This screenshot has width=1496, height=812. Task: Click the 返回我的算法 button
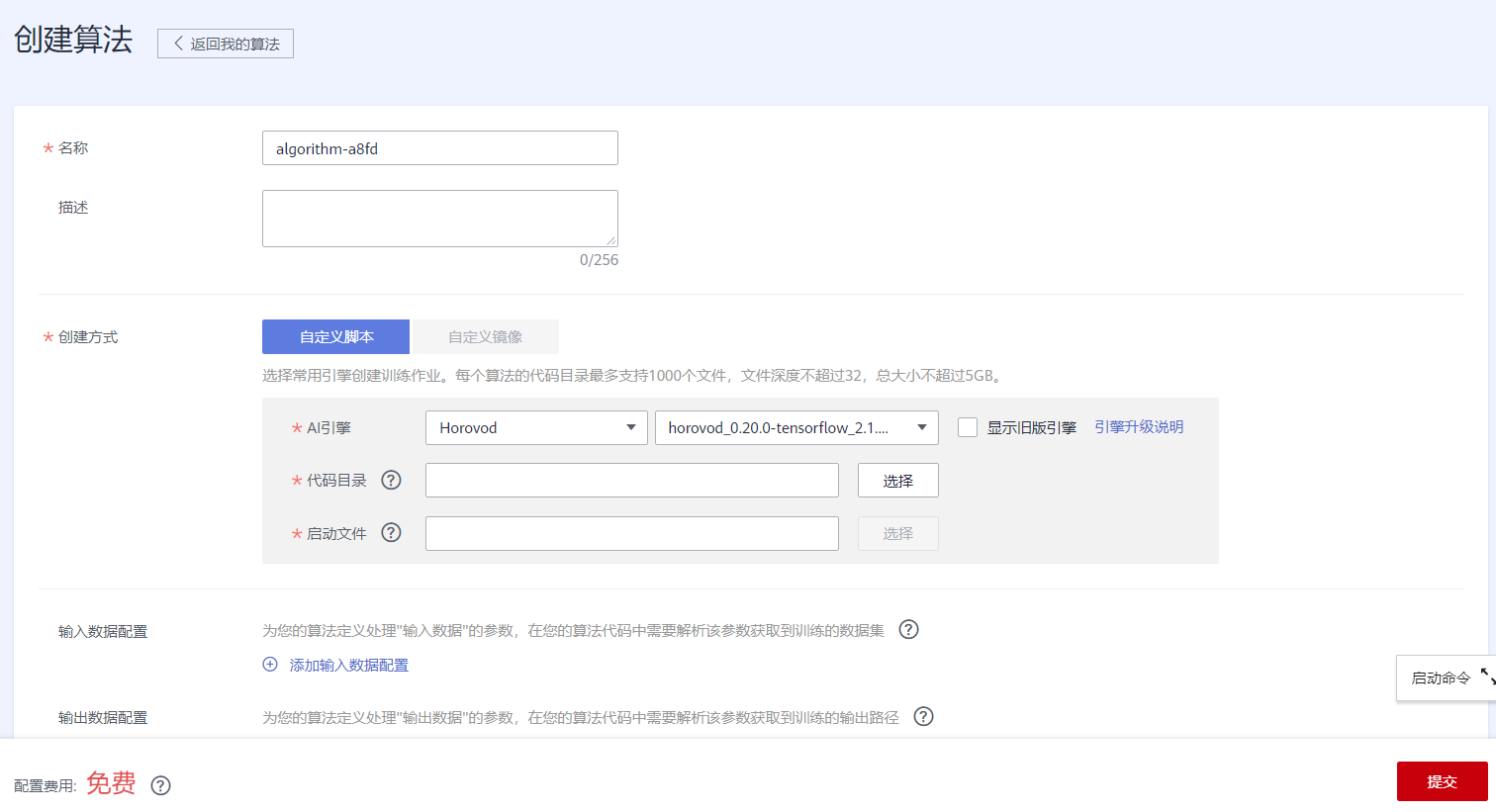point(225,44)
